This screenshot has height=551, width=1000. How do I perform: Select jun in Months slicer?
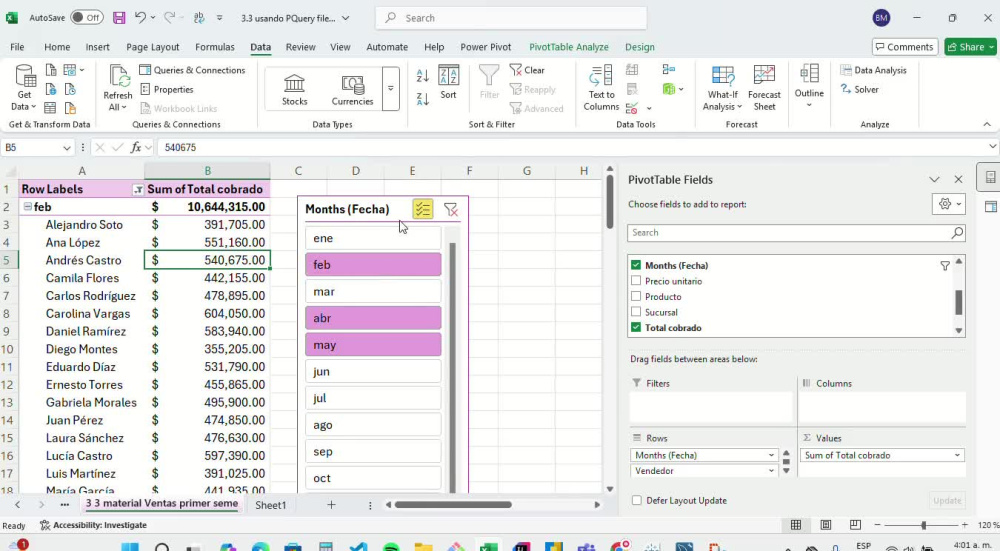373,371
